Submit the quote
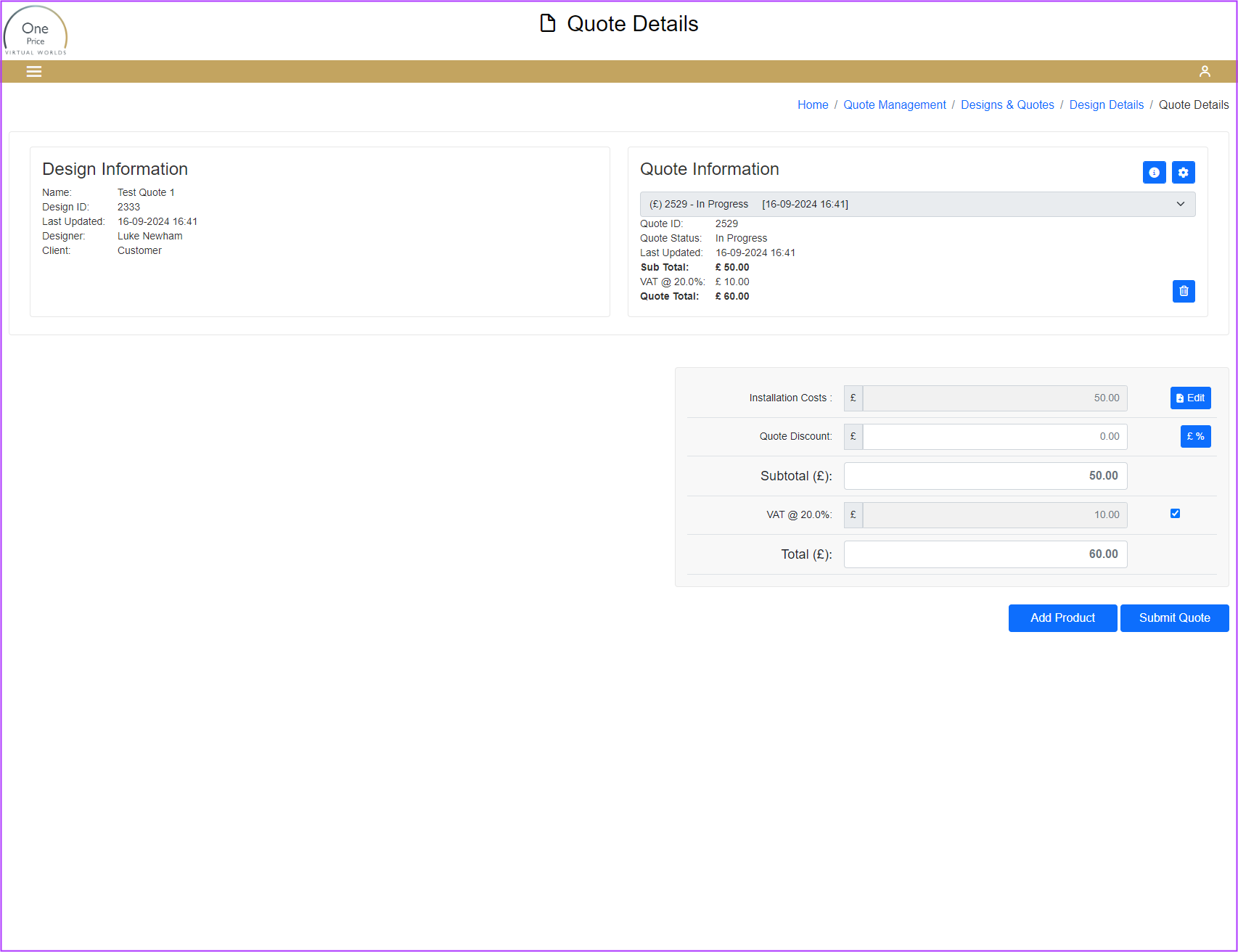Viewport: 1238px width, 952px height. [x=1174, y=618]
